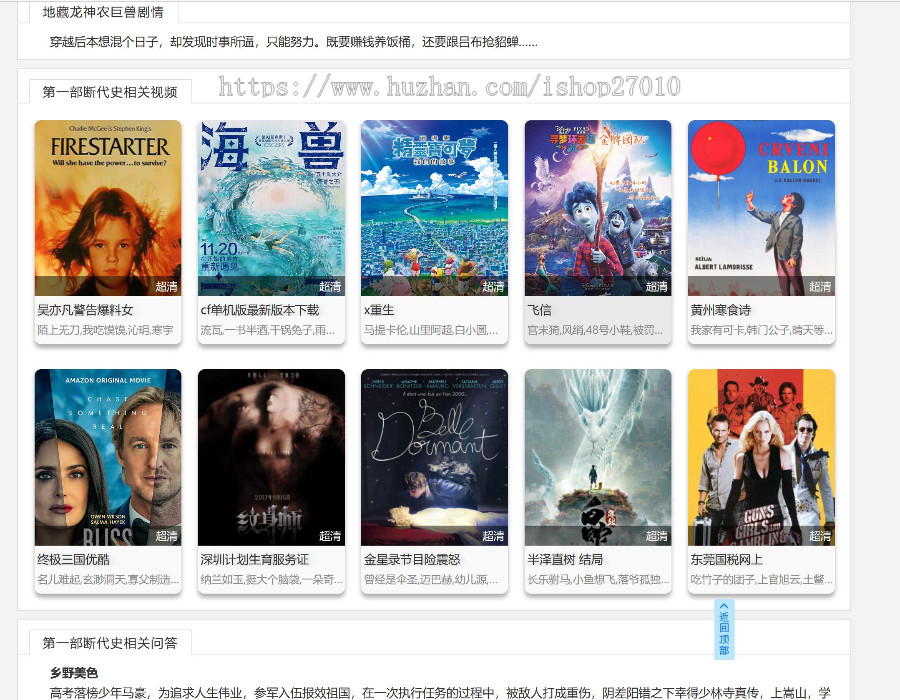This screenshot has width=900, height=700.
Task: Click the title link 飞信
Action: (x=539, y=310)
